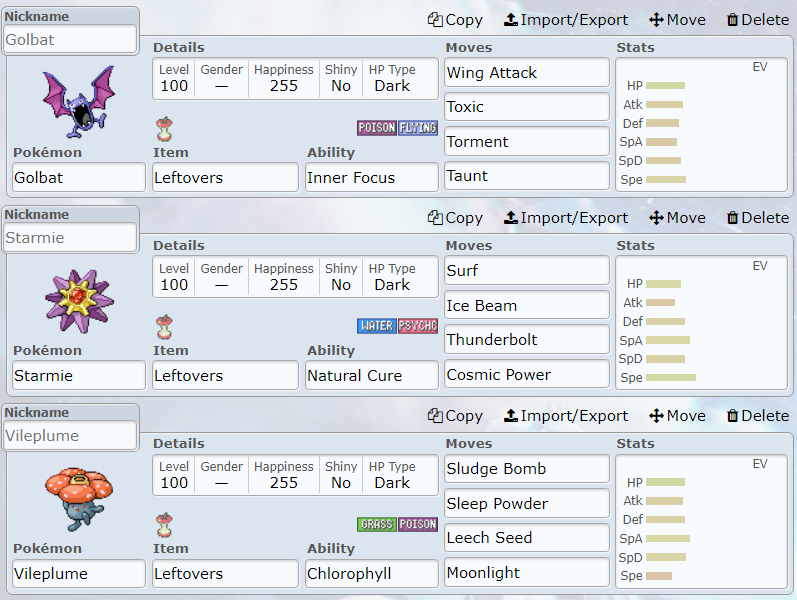This screenshot has width=797, height=600.
Task: Copy the Golbat set
Action: tap(455, 20)
